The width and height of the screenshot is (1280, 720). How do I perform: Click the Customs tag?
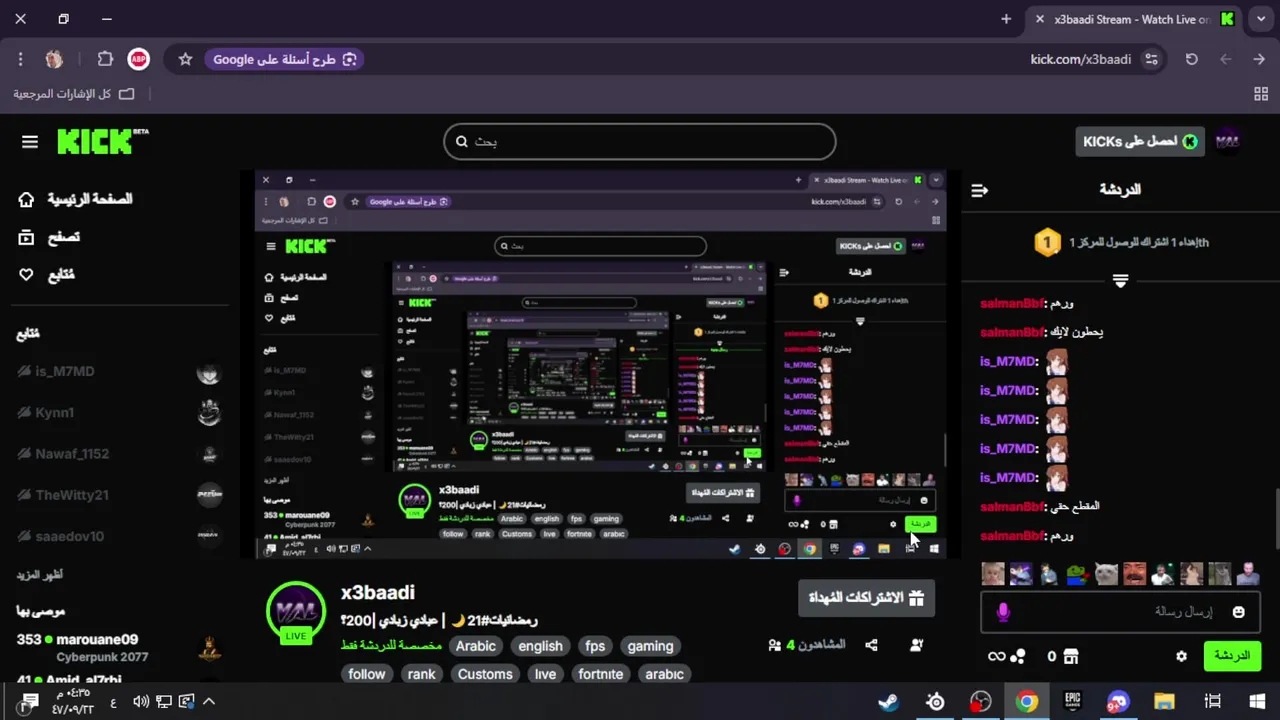(x=485, y=674)
